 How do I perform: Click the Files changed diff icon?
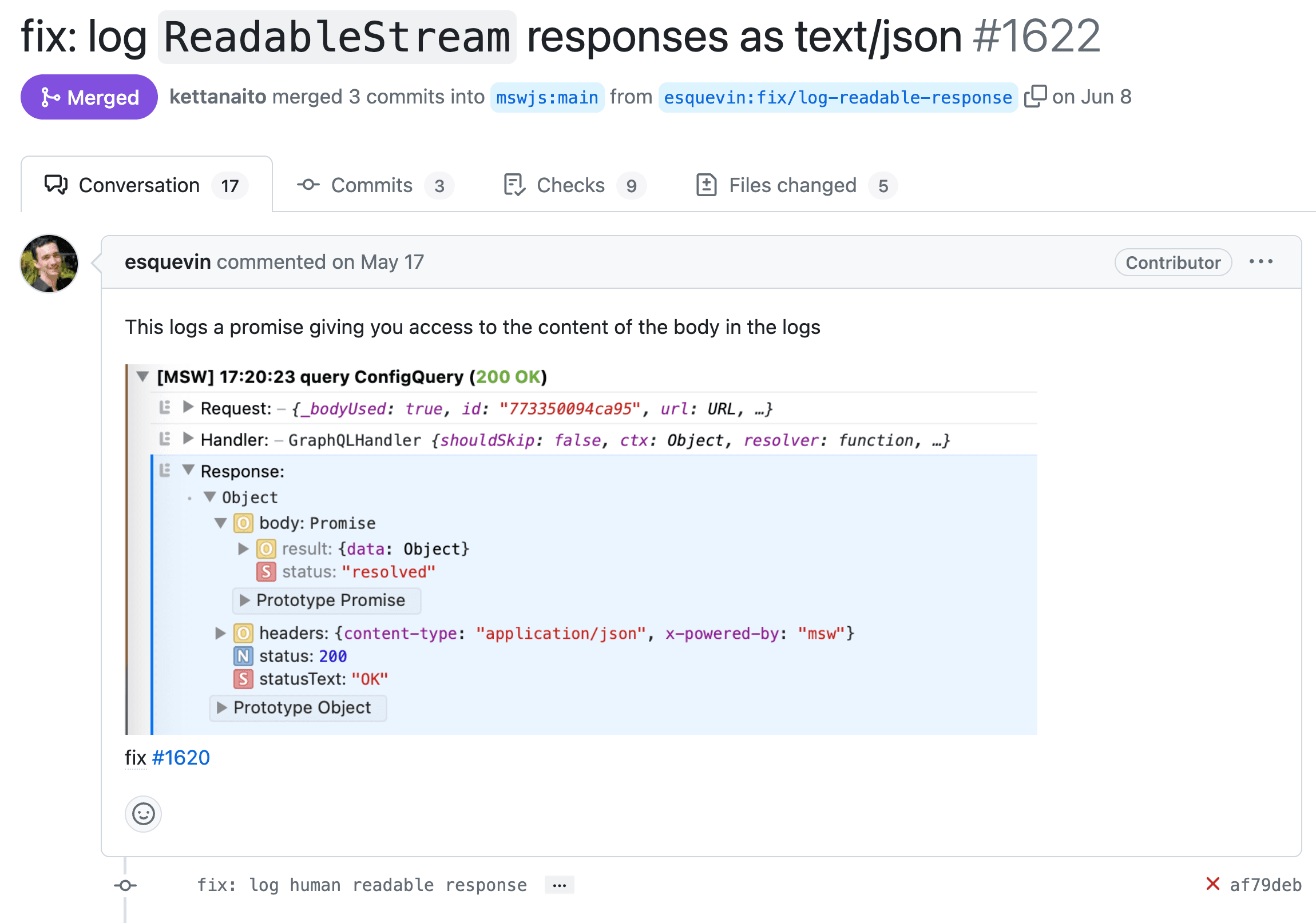click(708, 185)
